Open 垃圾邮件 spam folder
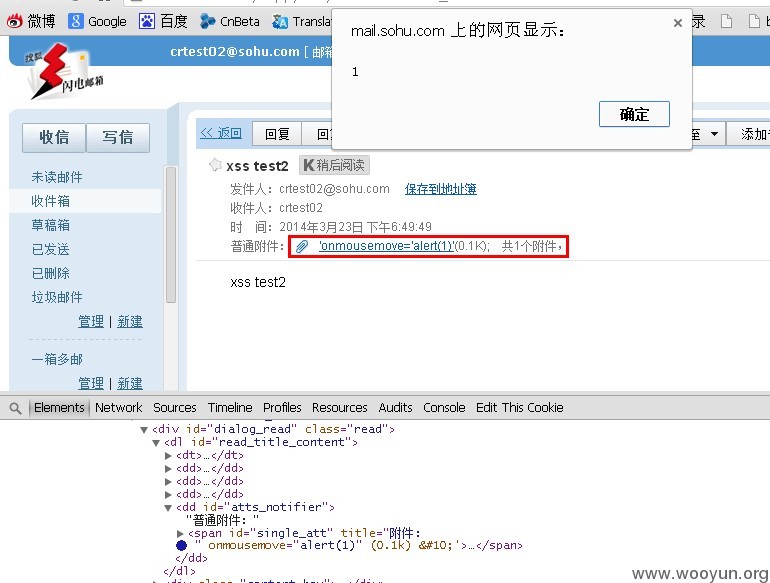Screen dimensions: 770x583 point(57,298)
